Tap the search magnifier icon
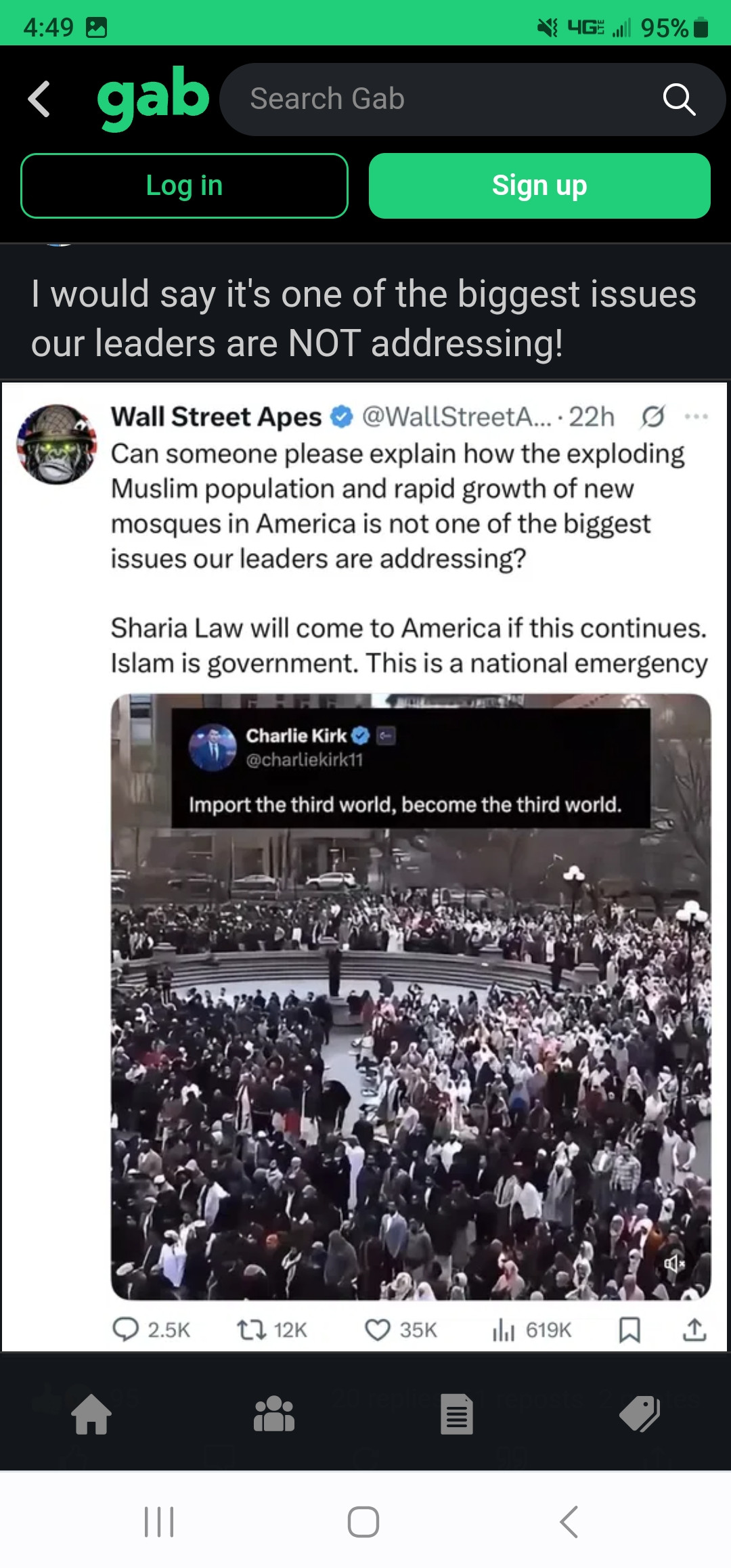The height and width of the screenshot is (1568, 731). [679, 100]
